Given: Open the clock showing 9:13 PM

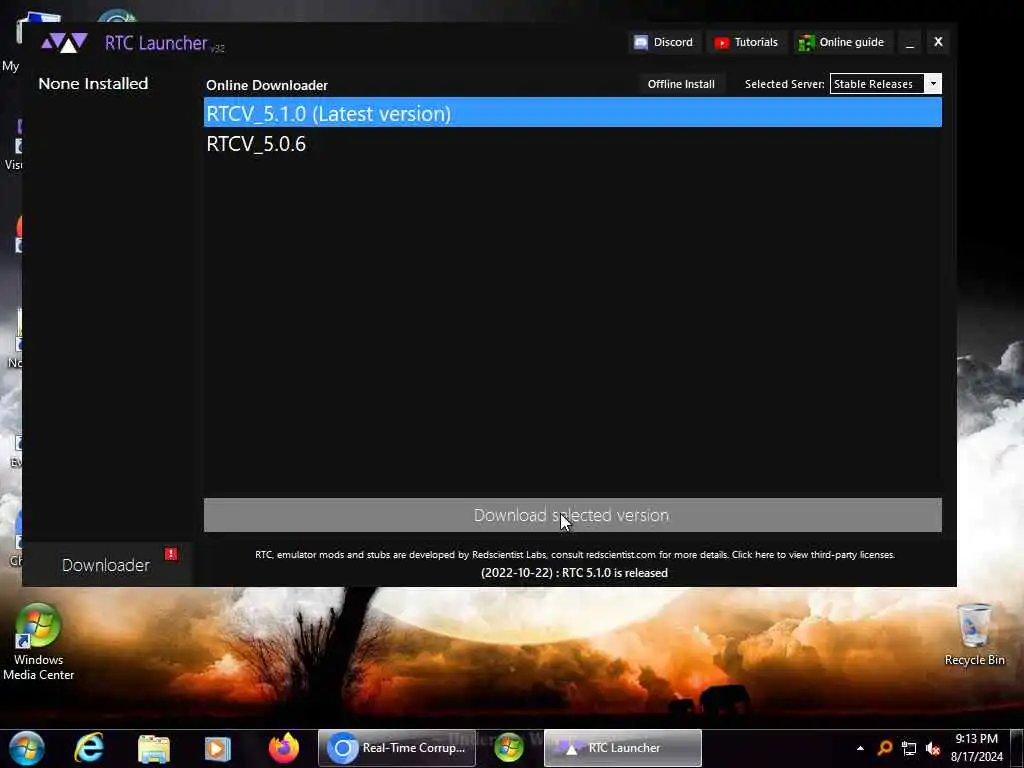Looking at the screenshot, I should tap(976, 748).
